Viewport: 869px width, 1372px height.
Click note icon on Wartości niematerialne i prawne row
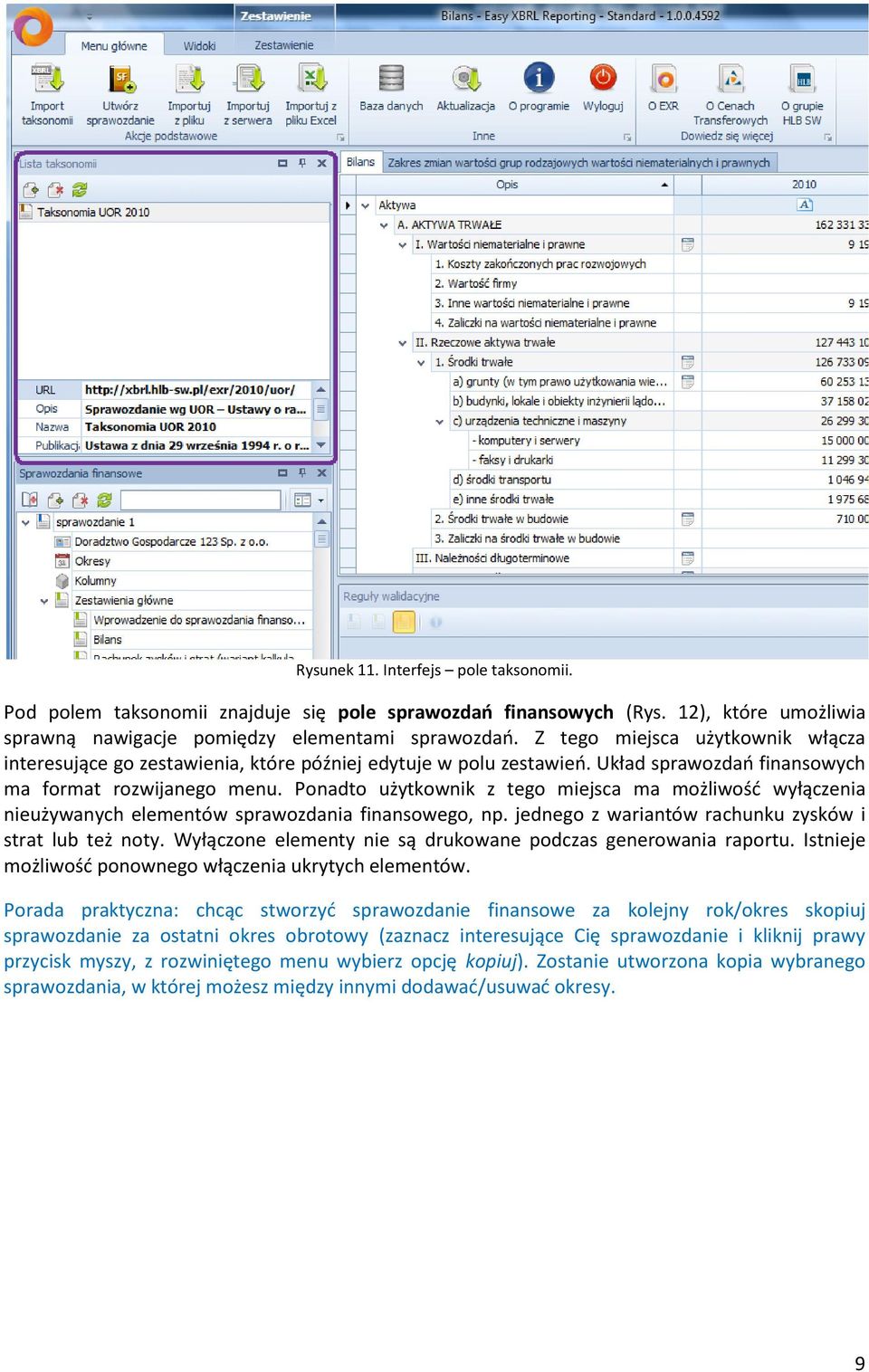click(x=687, y=244)
